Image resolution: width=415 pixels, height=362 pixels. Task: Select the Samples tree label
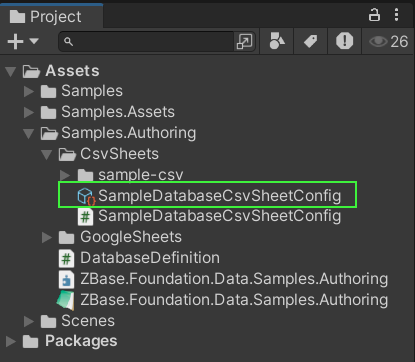[x=92, y=91]
